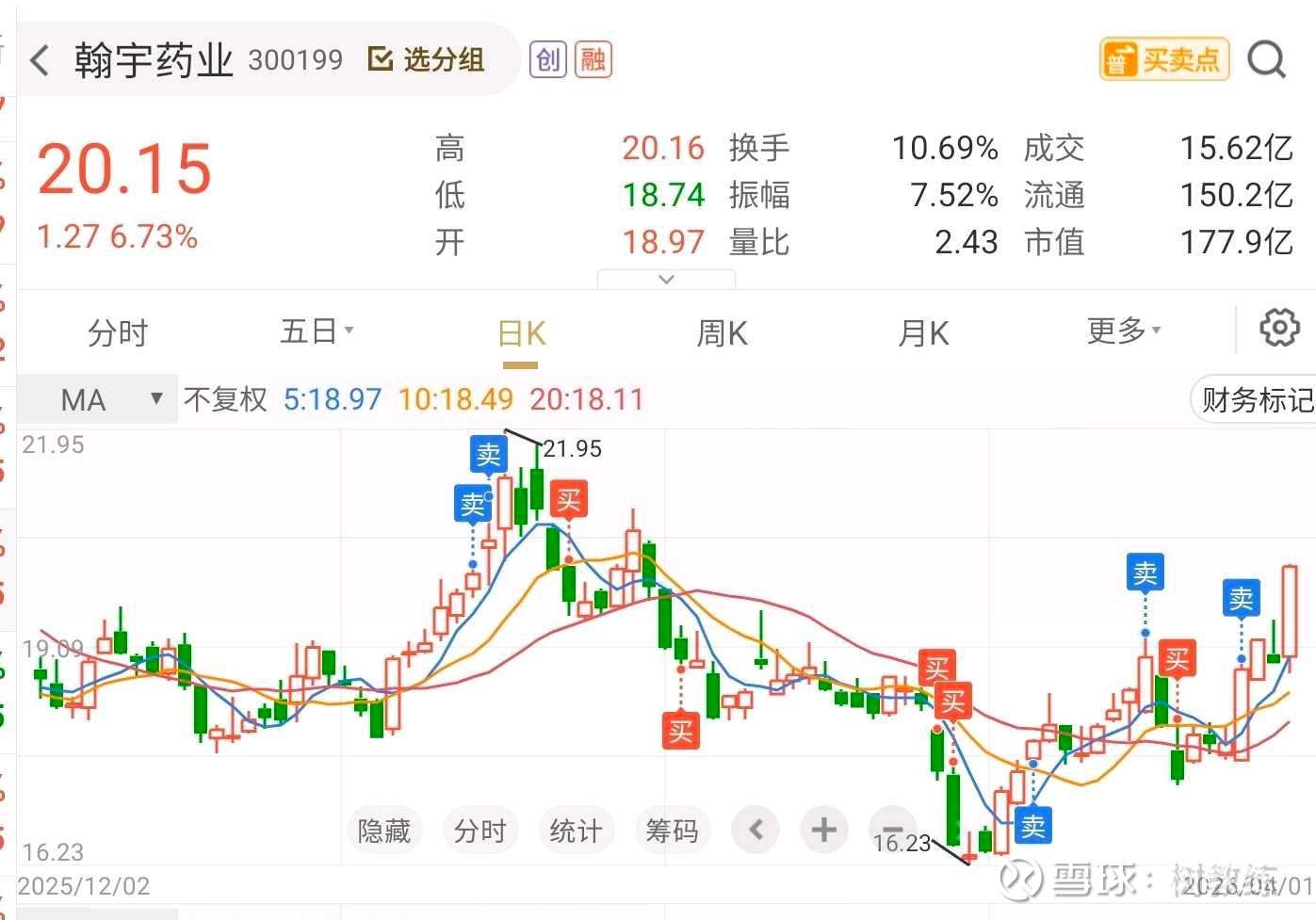Tap the current price 20.15

[x=124, y=169]
